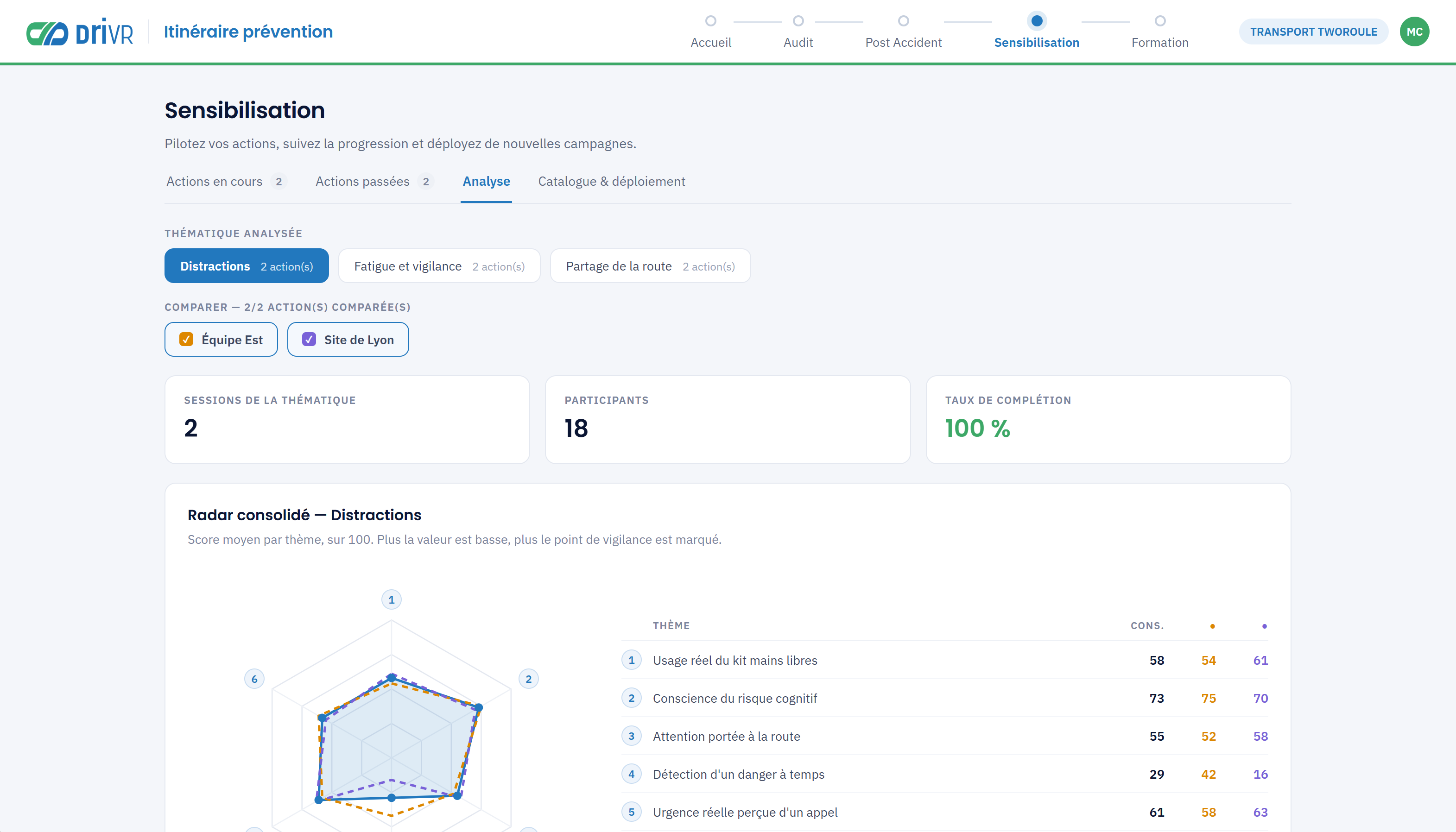The height and width of the screenshot is (832, 1456).
Task: Click number badge for Conscience du risque cognitif
Action: click(632, 698)
